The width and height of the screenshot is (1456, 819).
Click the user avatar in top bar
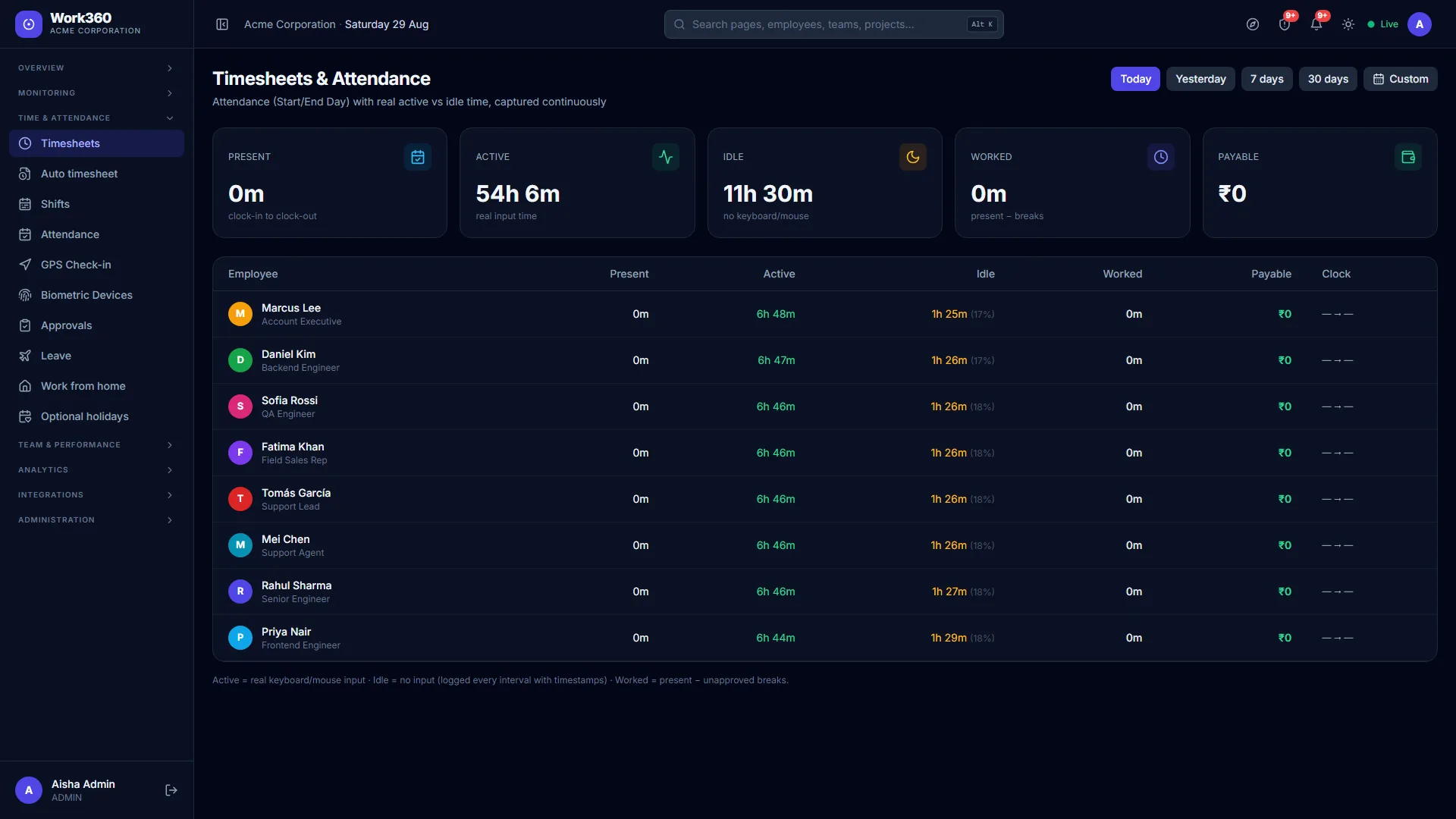point(1420,24)
